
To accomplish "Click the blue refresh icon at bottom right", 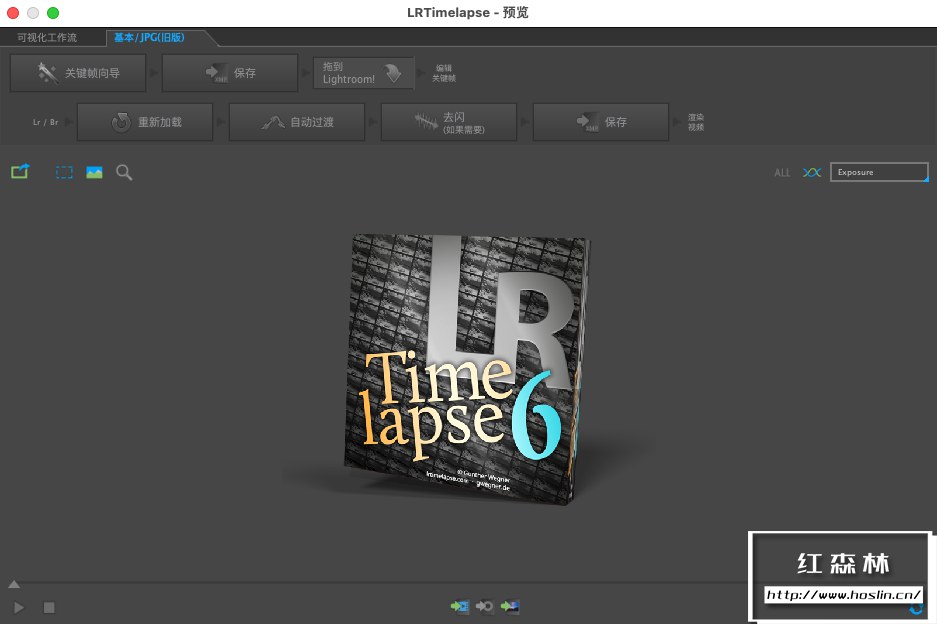I will [916, 610].
